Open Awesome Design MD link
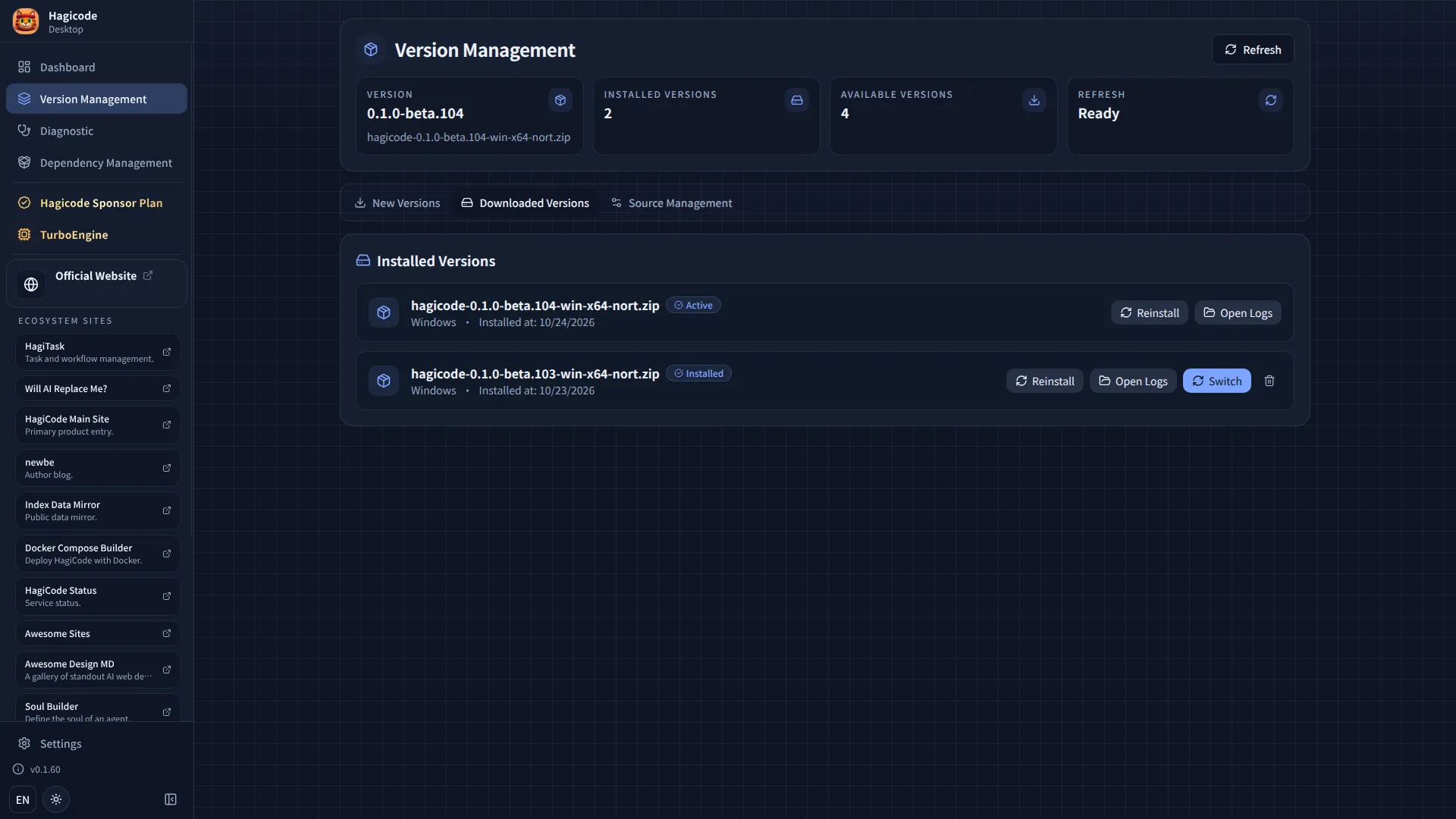Image resolution: width=1456 pixels, height=819 pixels. pyautogui.click(x=98, y=670)
